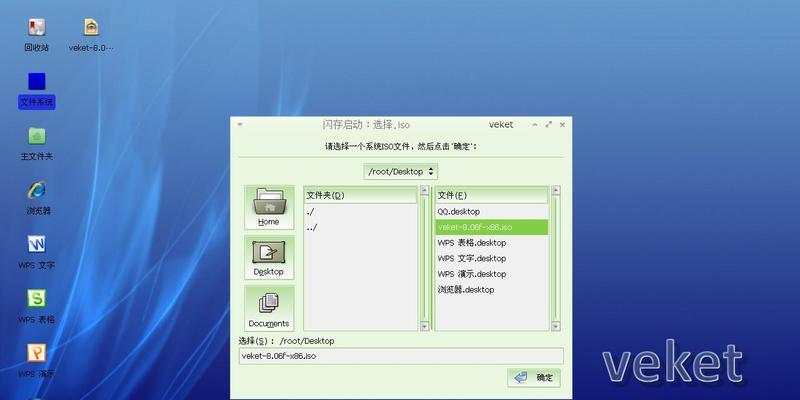
Task: Select 浏览器.desktop in the file list
Action: (x=492, y=290)
